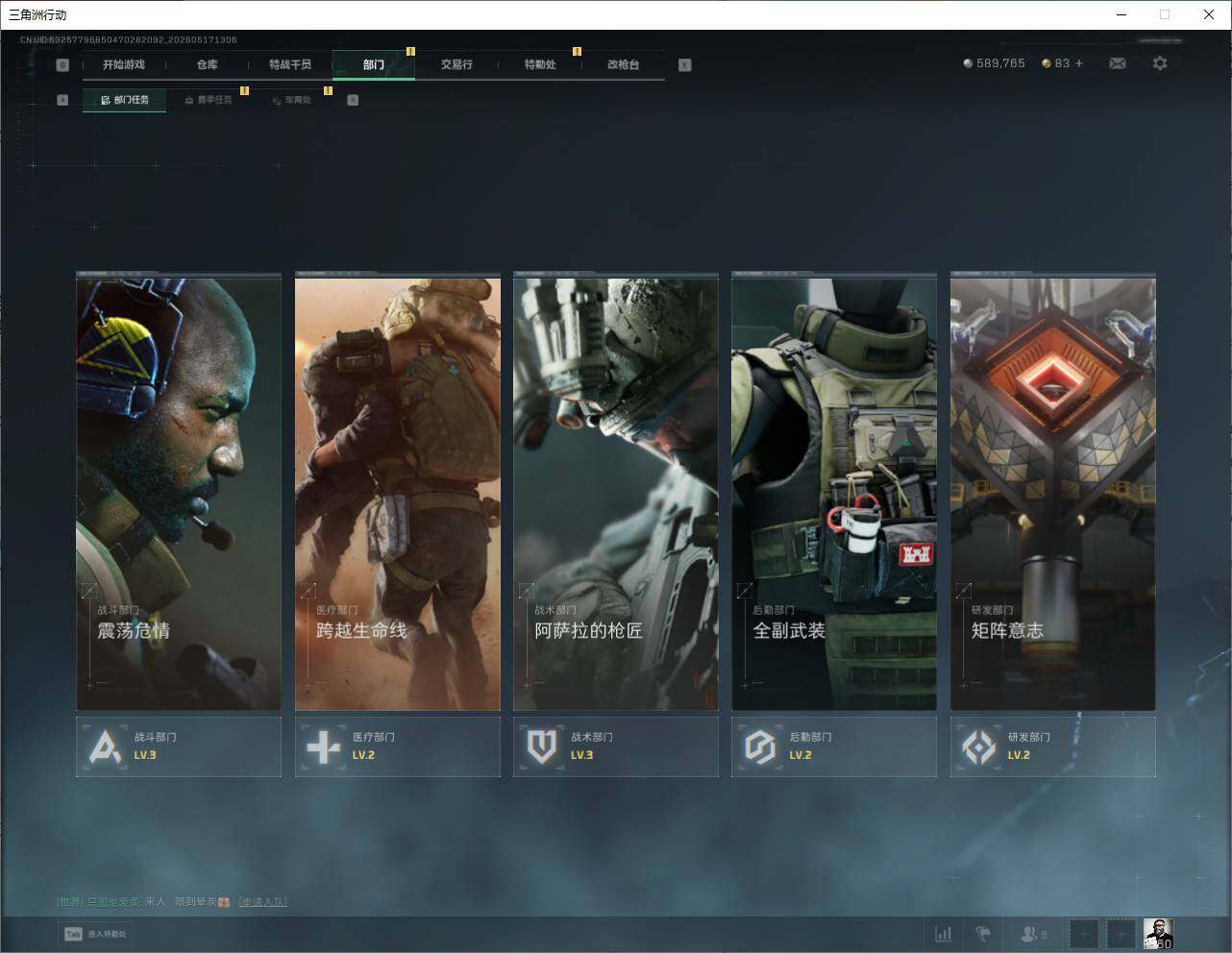Viewport: 1232px width, 953px height.
Task: Open the 震荡危情 mission card
Action: tap(179, 492)
